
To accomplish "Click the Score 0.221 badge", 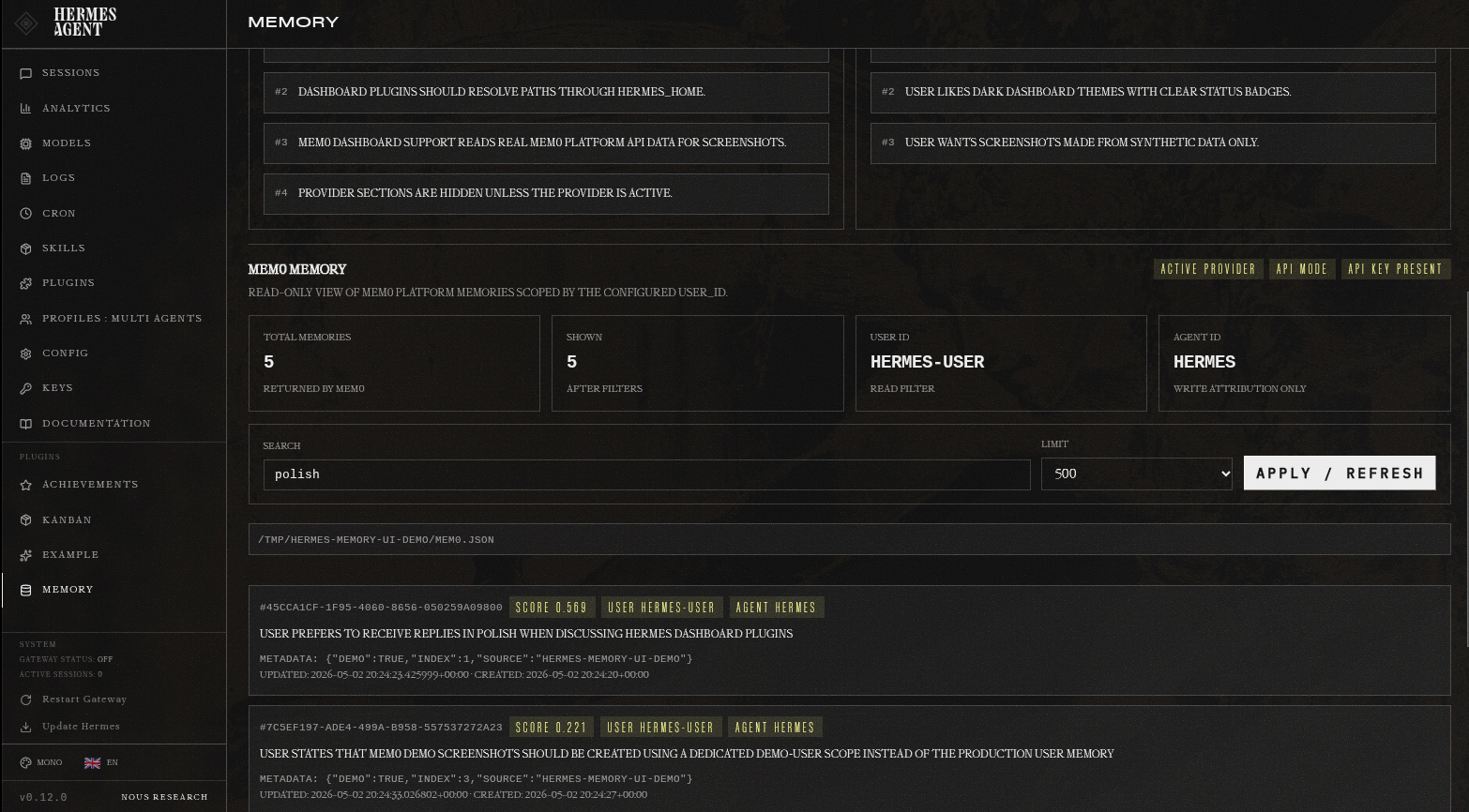I will 552,728.
